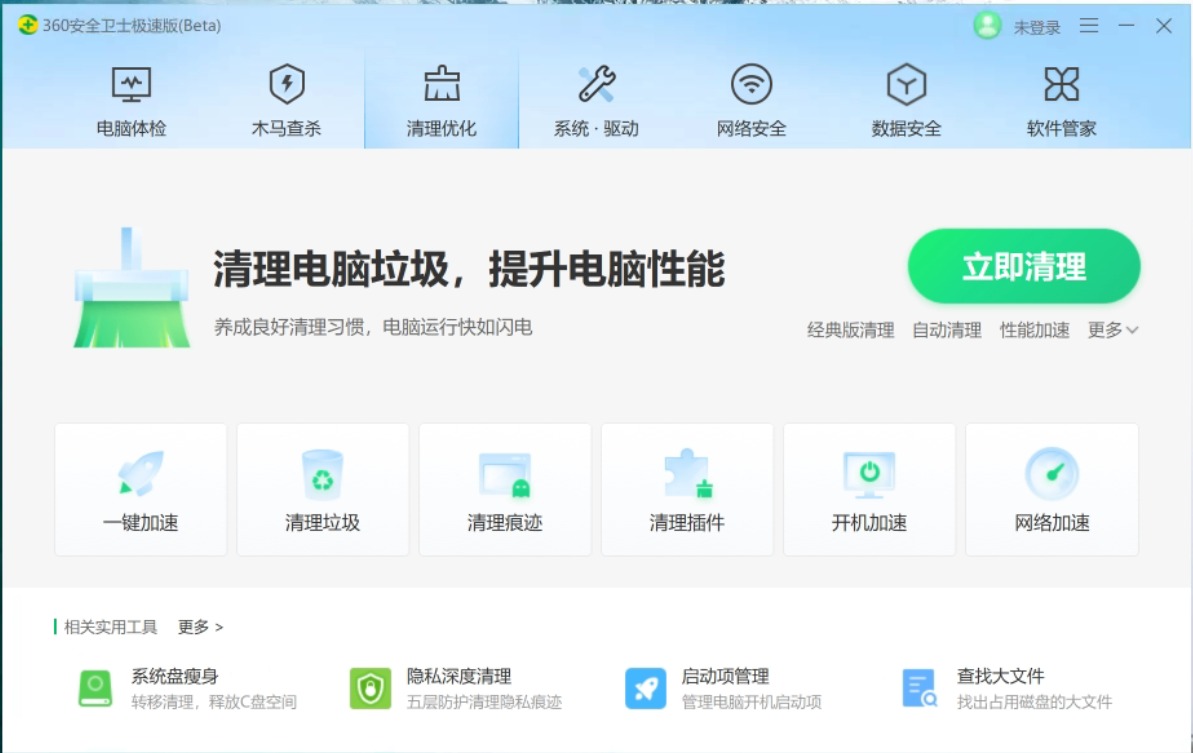1193x753 pixels.
Task: Click the 立即清理 button
Action: pos(1024,266)
